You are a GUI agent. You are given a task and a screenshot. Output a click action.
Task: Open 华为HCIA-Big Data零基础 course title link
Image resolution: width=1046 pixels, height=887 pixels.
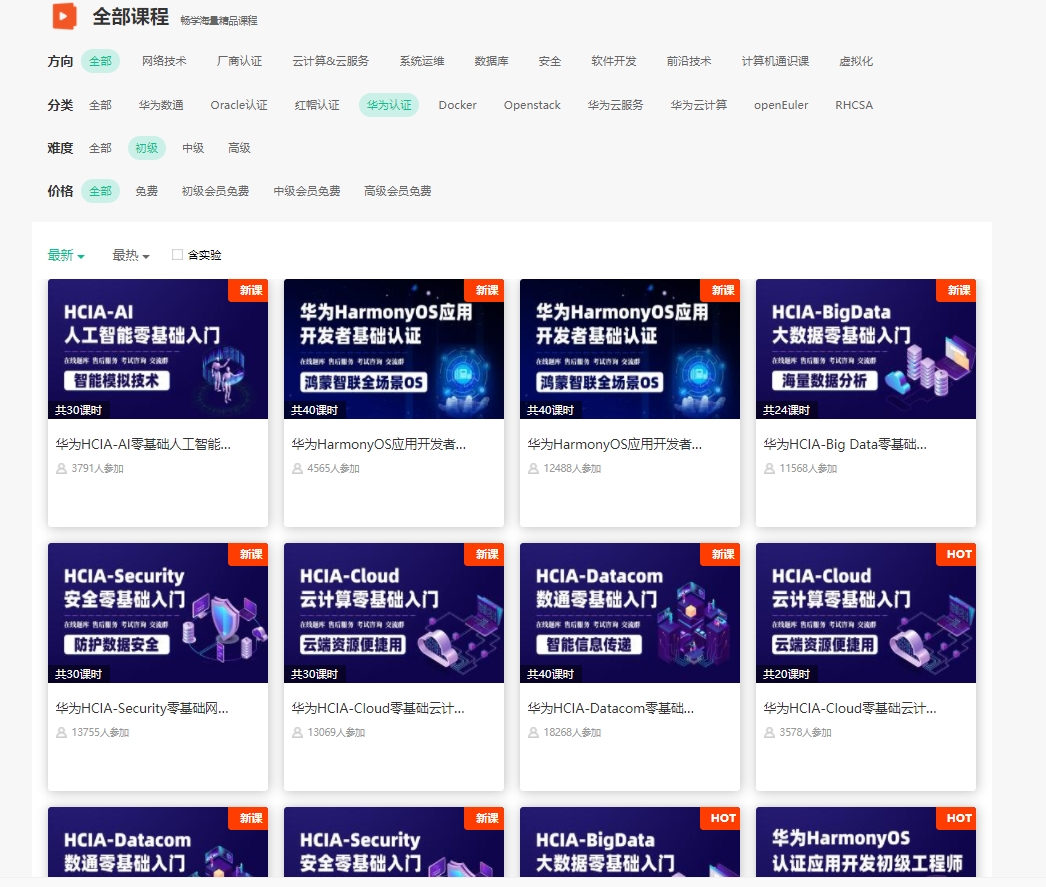pyautogui.click(x=845, y=444)
